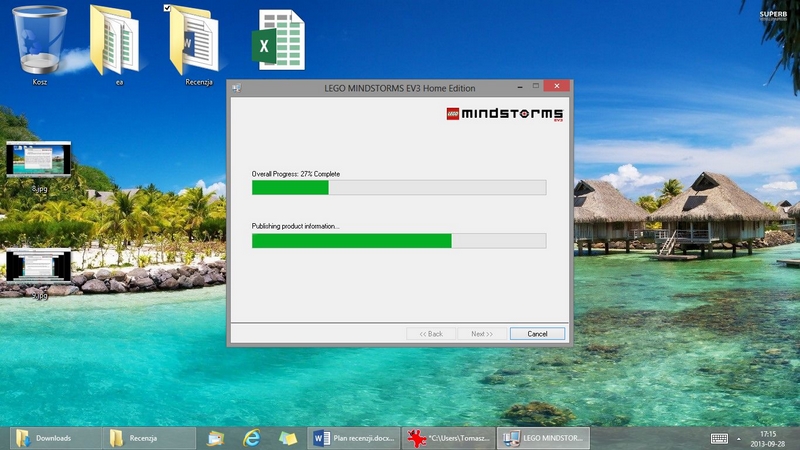Click the disabled maximize button of installer
The height and width of the screenshot is (450, 800).
(536, 86)
